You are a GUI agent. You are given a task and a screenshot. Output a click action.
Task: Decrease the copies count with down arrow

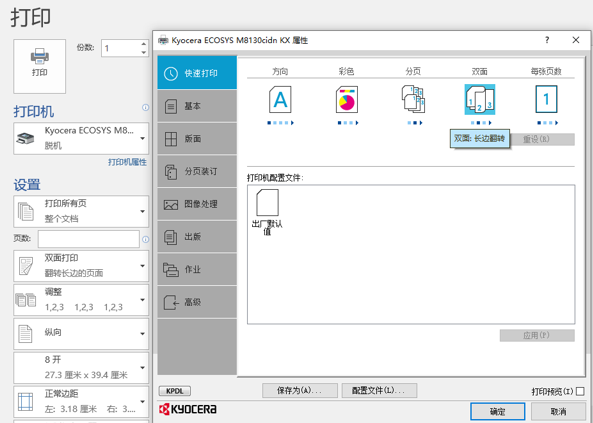click(144, 53)
